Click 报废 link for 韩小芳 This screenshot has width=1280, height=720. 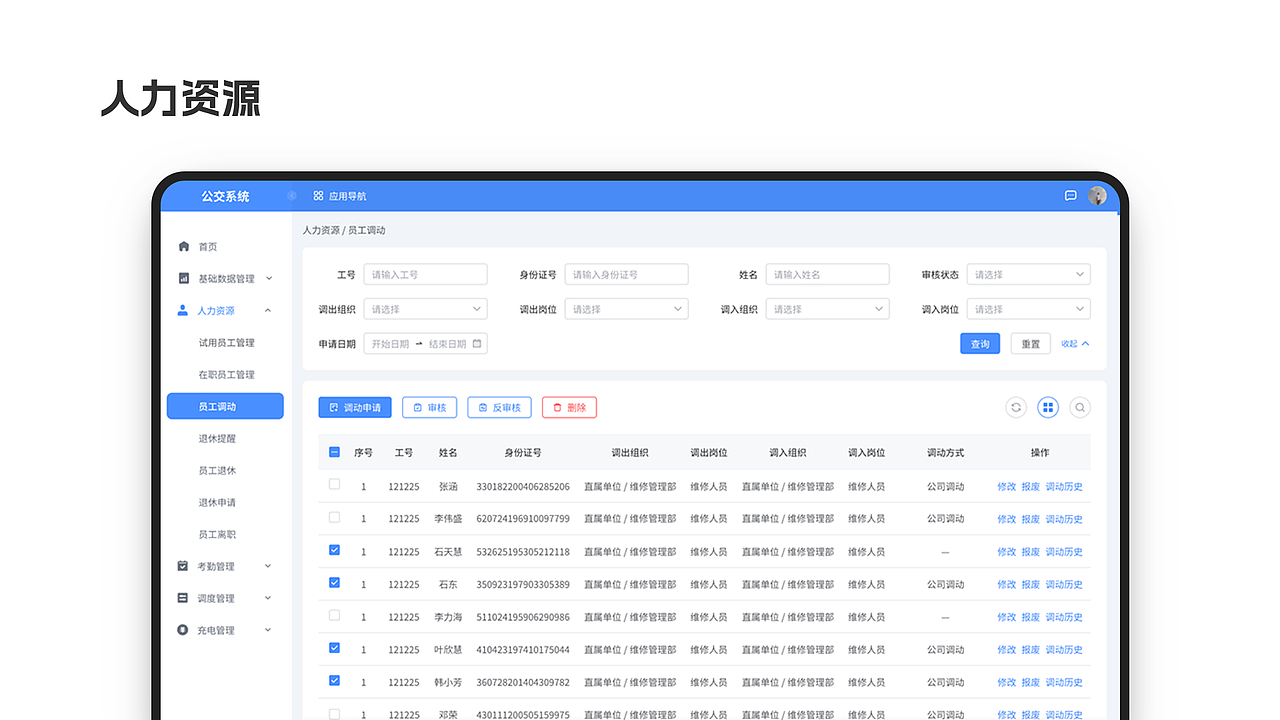coord(1031,683)
